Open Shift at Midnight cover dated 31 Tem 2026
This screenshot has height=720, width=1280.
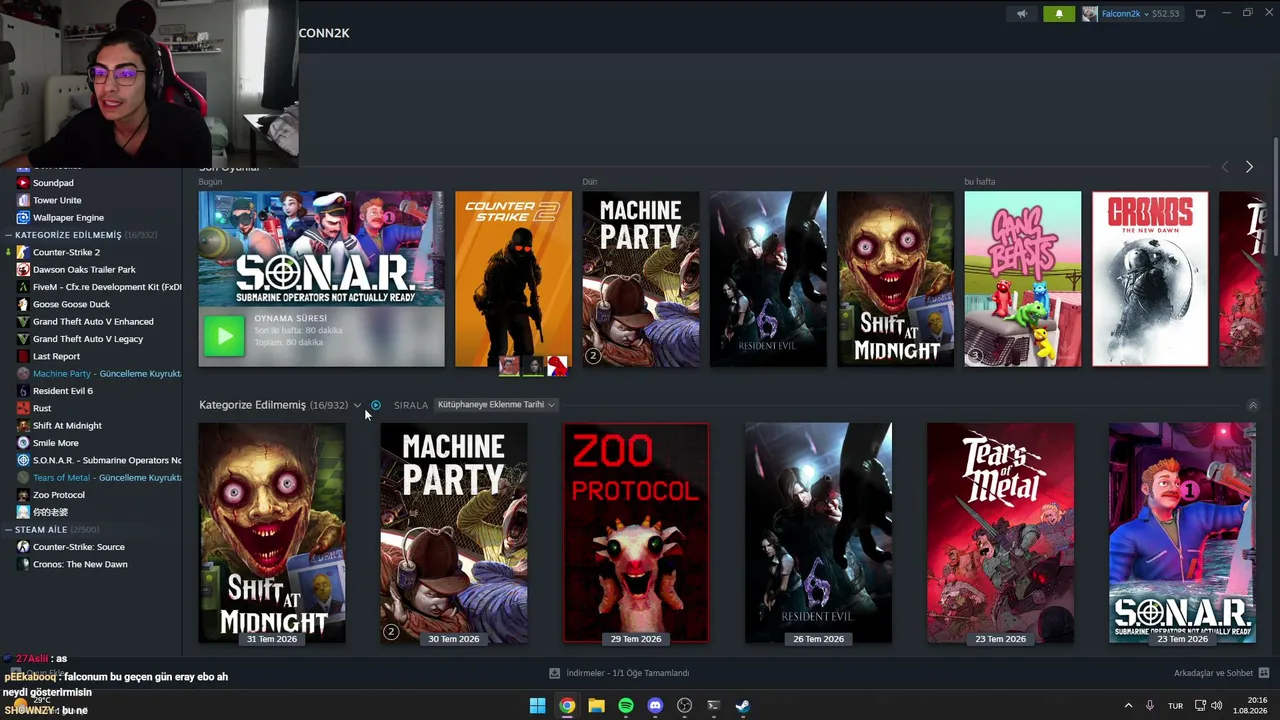tap(272, 533)
